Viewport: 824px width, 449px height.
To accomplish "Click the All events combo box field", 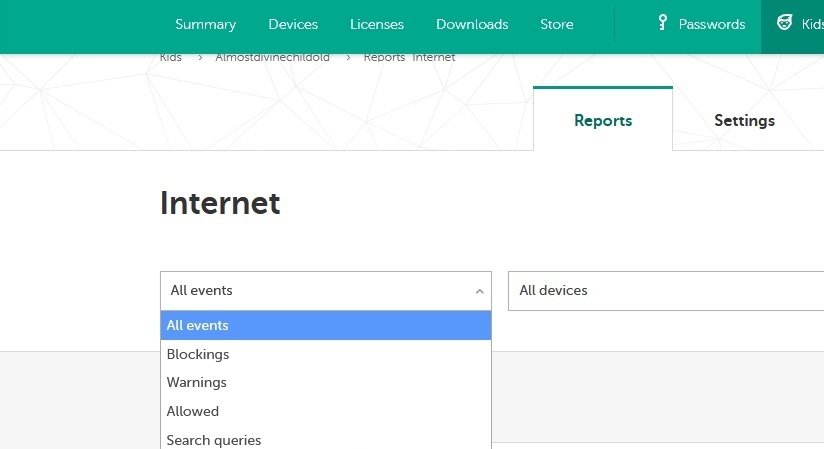I will [310, 291].
